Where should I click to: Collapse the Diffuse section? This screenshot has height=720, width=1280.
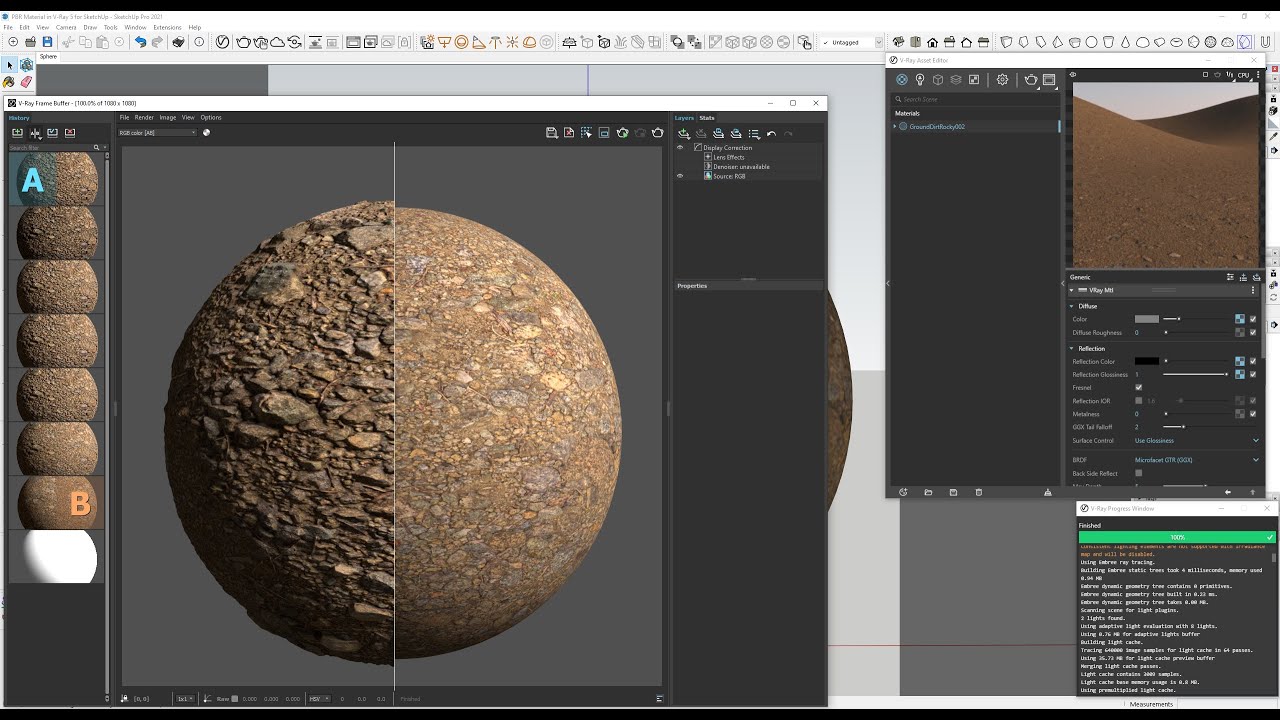(x=1072, y=306)
